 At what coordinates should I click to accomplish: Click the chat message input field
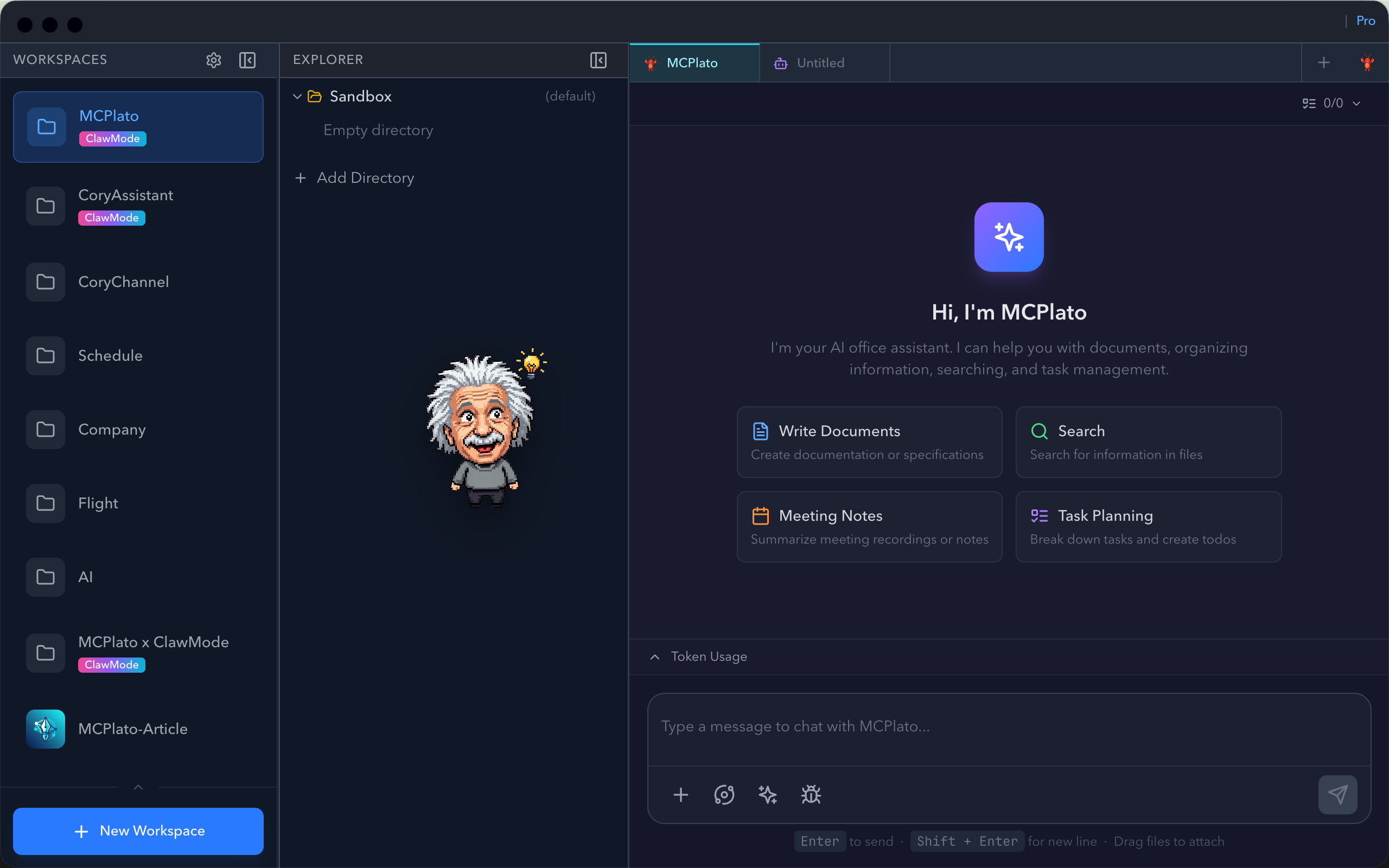tap(1009, 727)
